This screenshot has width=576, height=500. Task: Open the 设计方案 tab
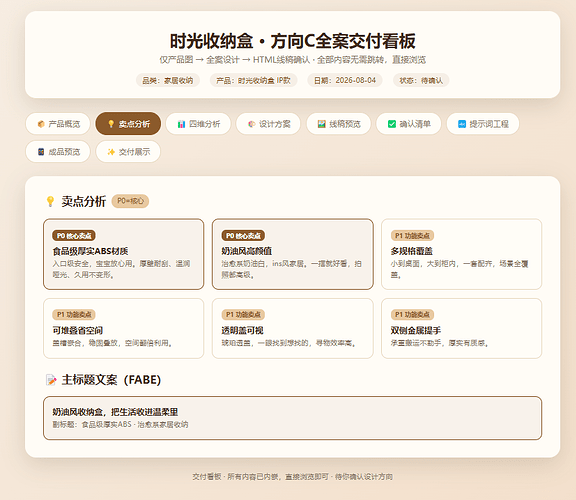269,124
